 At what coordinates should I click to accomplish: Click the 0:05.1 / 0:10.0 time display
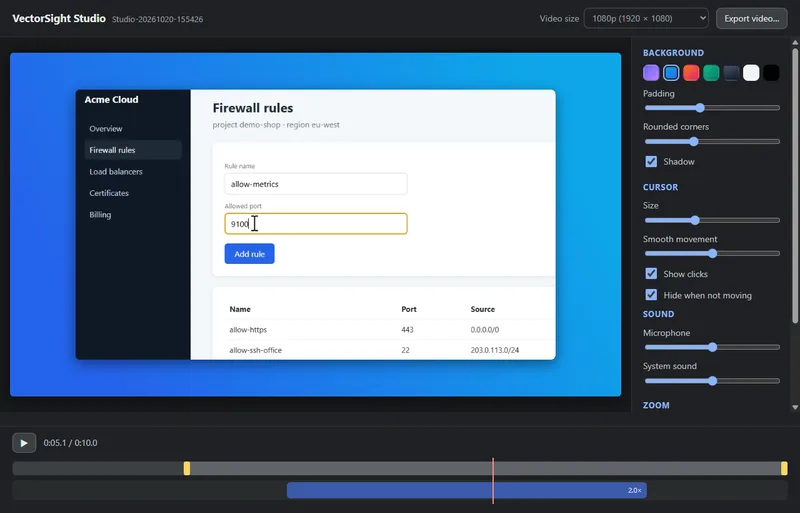point(70,443)
